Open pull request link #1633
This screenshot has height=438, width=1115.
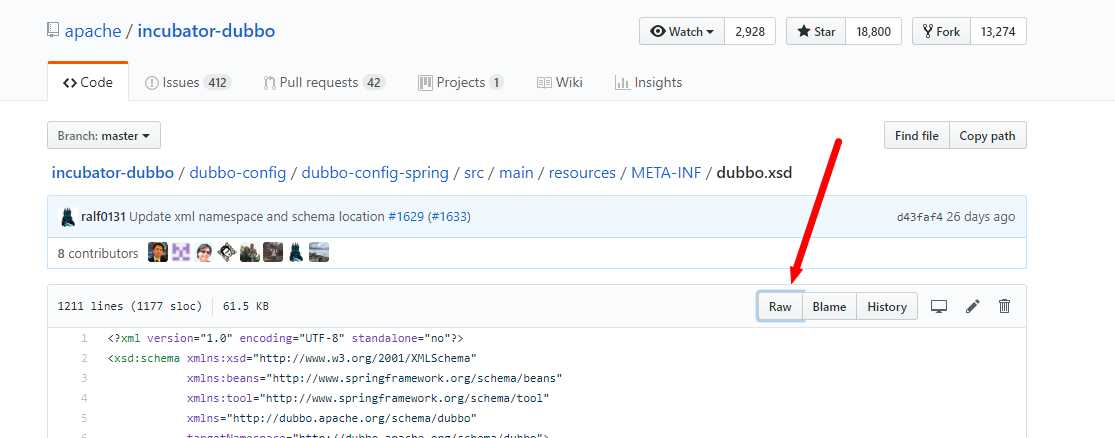tap(449, 217)
